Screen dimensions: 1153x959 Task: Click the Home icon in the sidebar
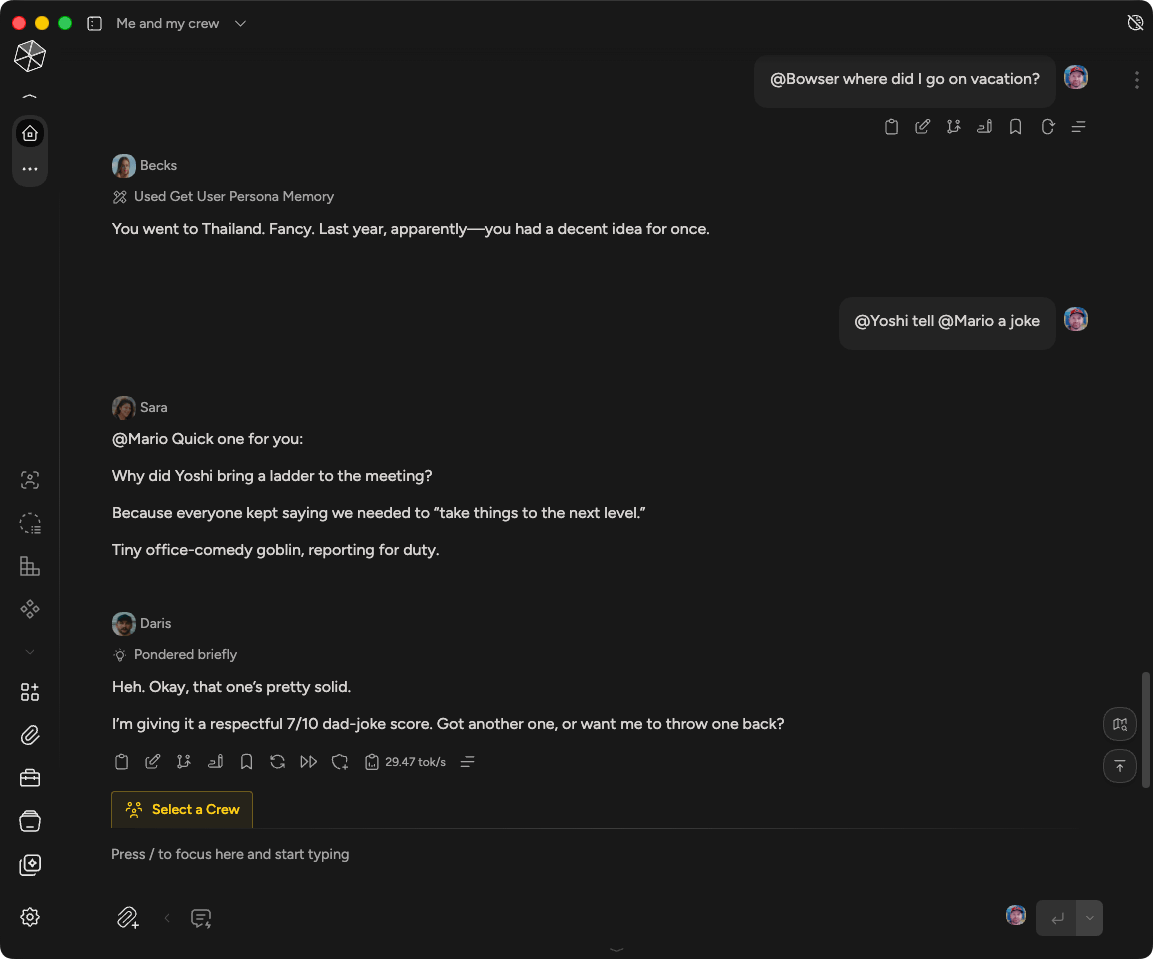[30, 133]
